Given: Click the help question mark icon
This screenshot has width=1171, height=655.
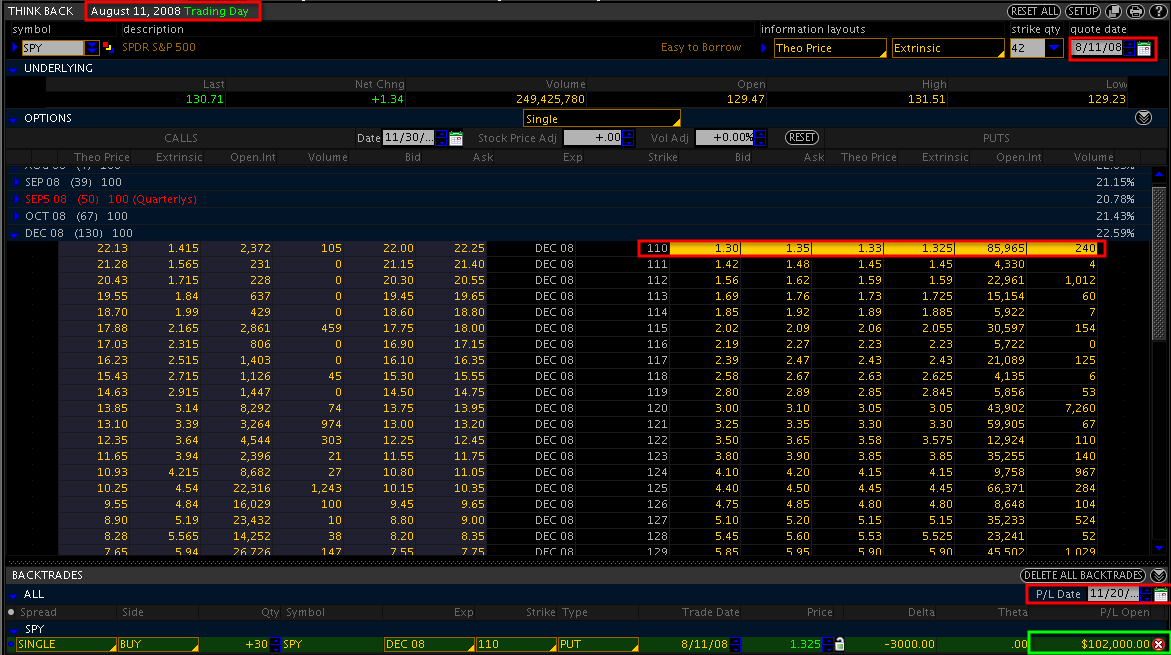Looking at the screenshot, I should 1158,11.
